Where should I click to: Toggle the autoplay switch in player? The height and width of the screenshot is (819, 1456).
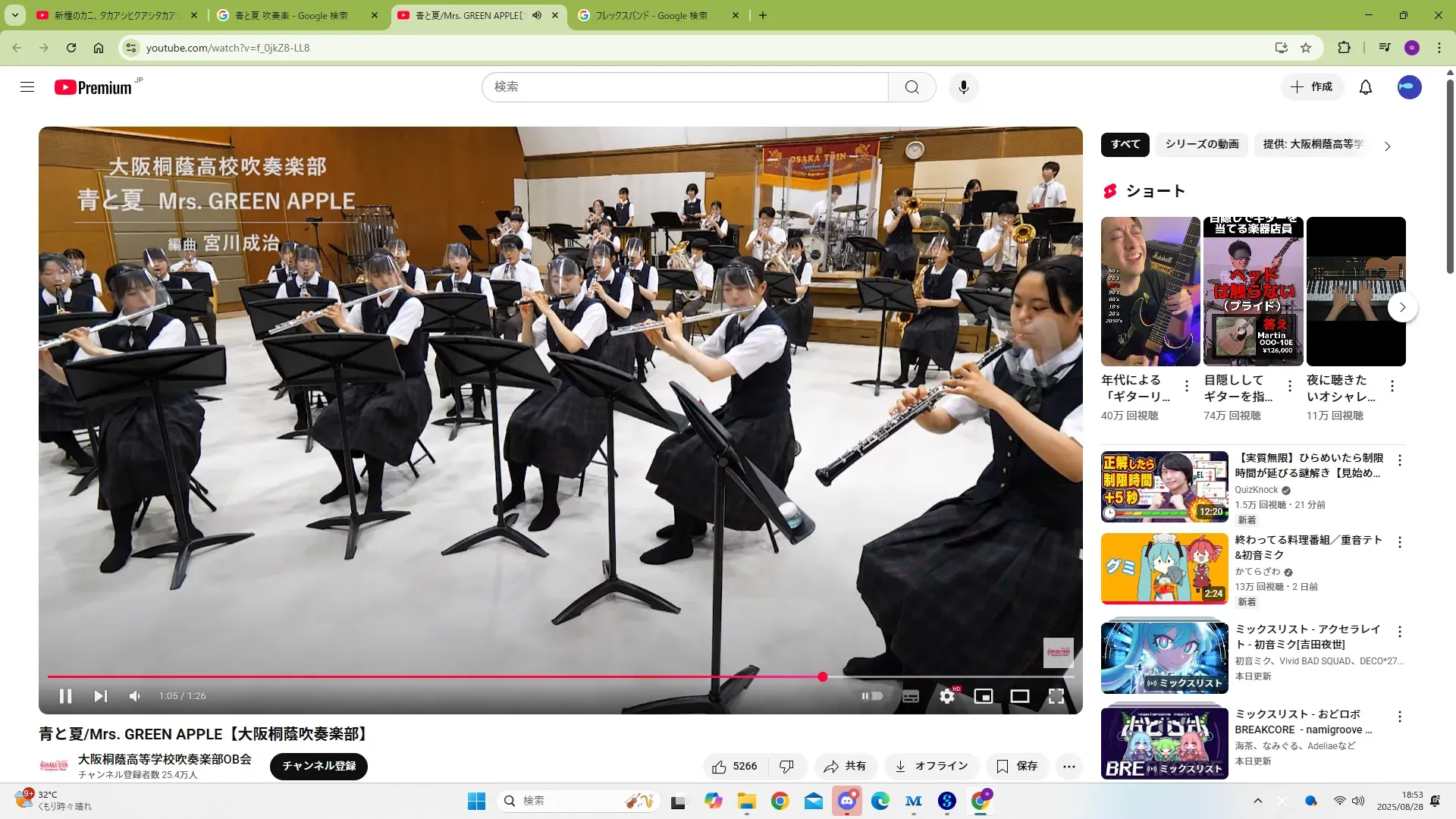point(872,696)
